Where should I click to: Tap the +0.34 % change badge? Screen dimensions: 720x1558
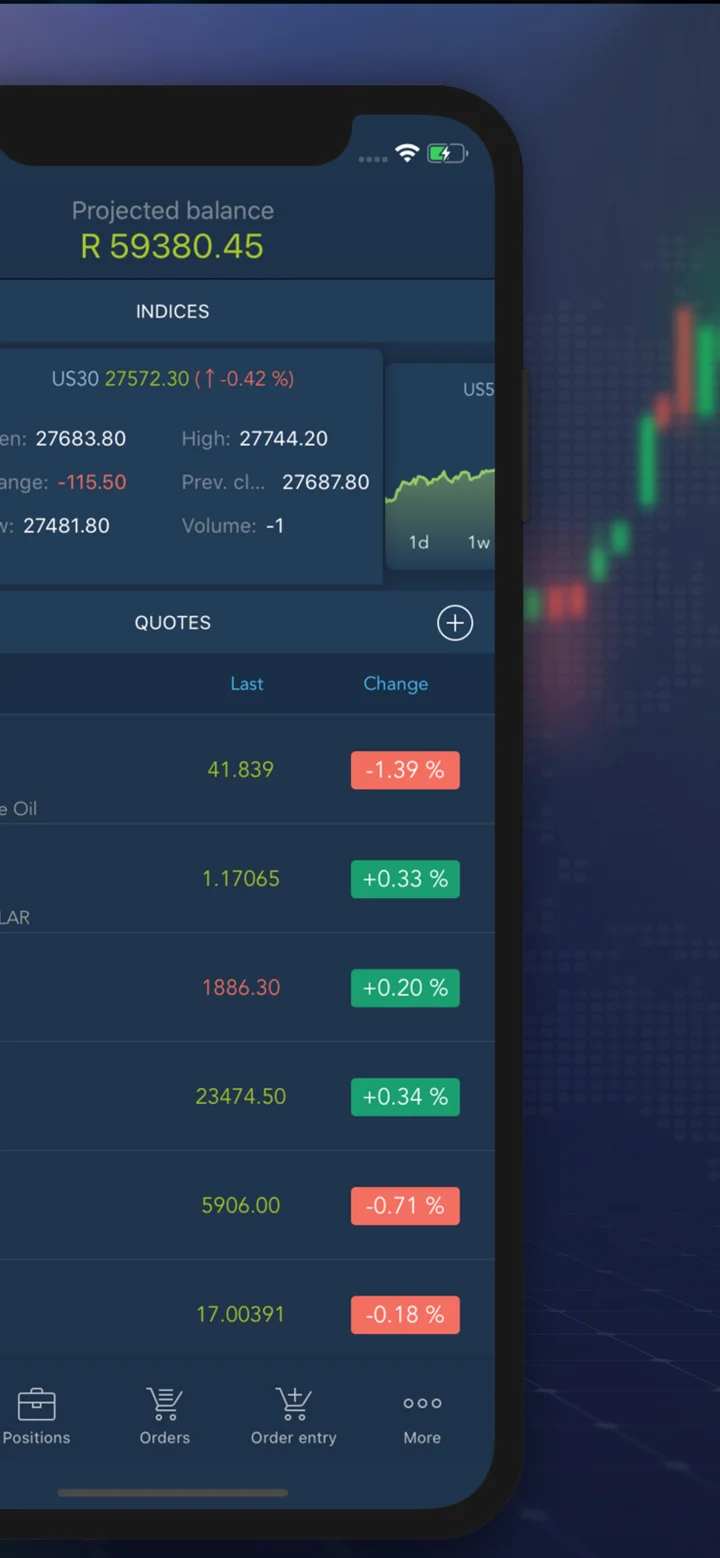[405, 1097]
